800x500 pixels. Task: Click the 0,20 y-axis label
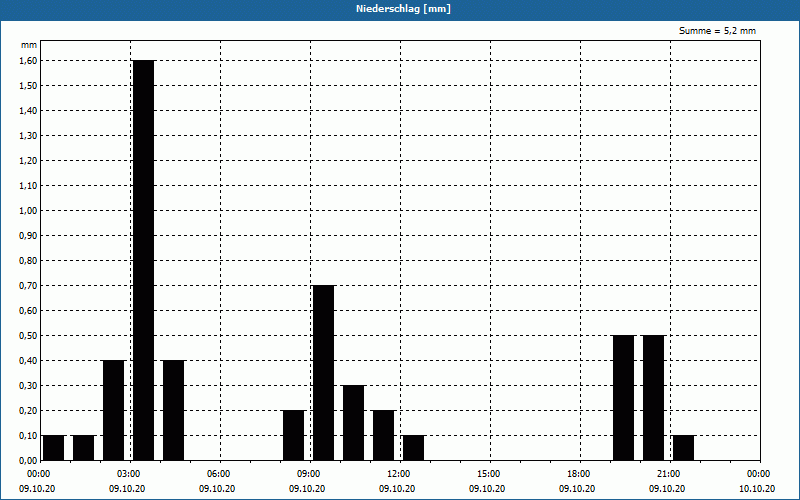[28, 411]
